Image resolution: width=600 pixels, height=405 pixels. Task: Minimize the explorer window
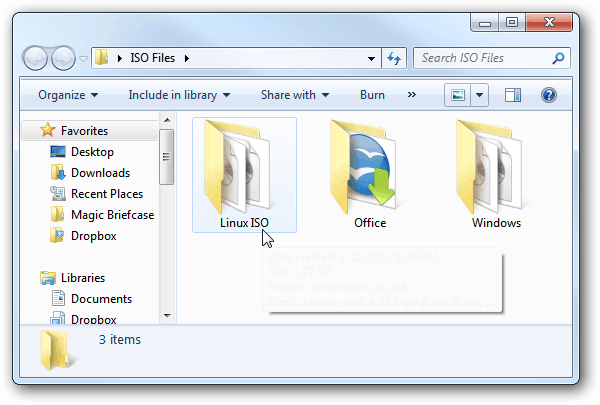coord(485,22)
